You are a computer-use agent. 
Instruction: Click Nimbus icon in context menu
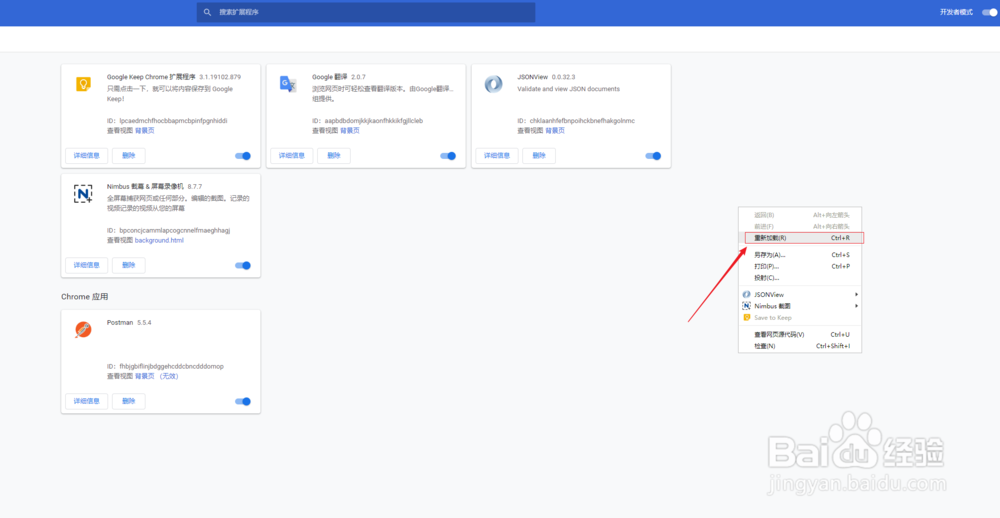point(747,306)
